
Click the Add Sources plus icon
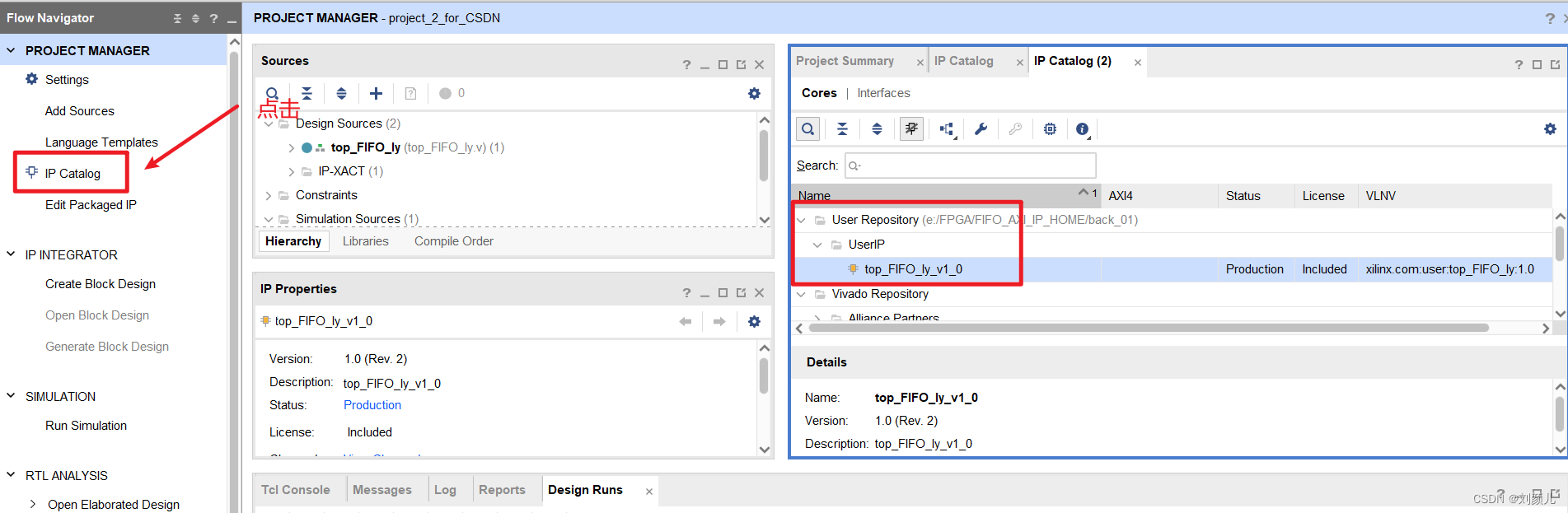(x=376, y=93)
